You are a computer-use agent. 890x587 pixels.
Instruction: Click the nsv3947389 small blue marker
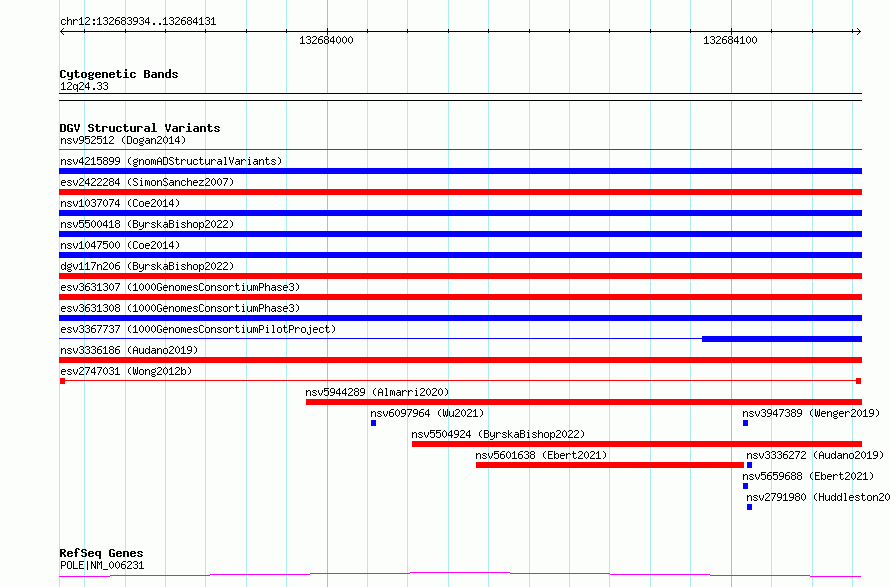click(745, 423)
